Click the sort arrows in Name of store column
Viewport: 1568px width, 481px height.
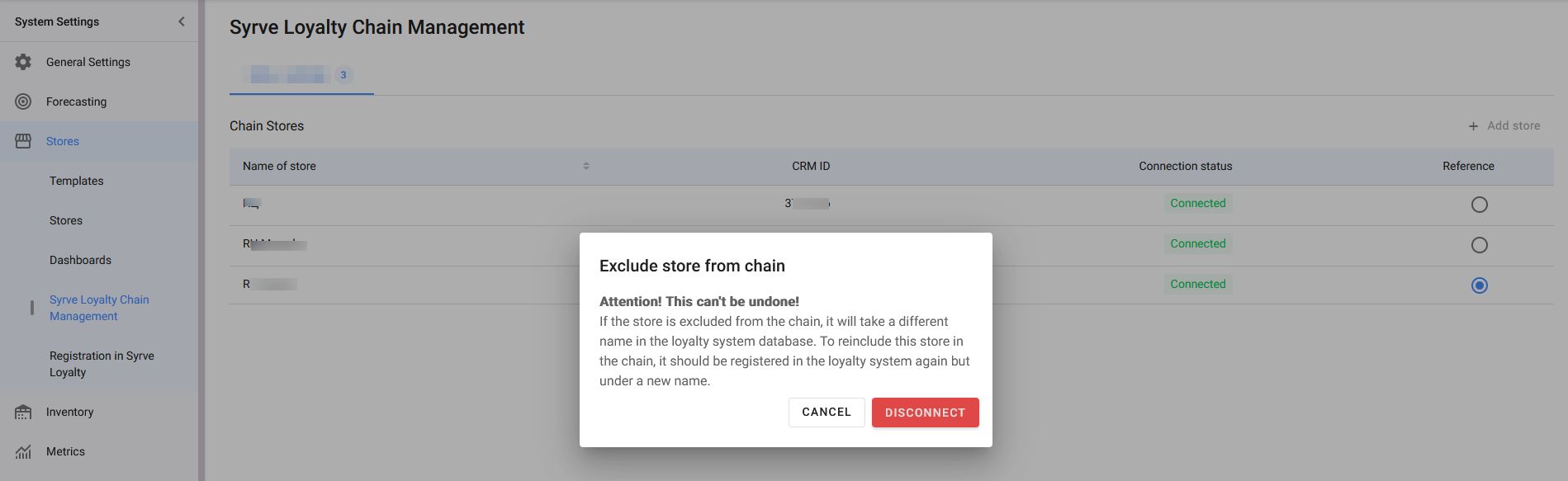[x=586, y=166]
